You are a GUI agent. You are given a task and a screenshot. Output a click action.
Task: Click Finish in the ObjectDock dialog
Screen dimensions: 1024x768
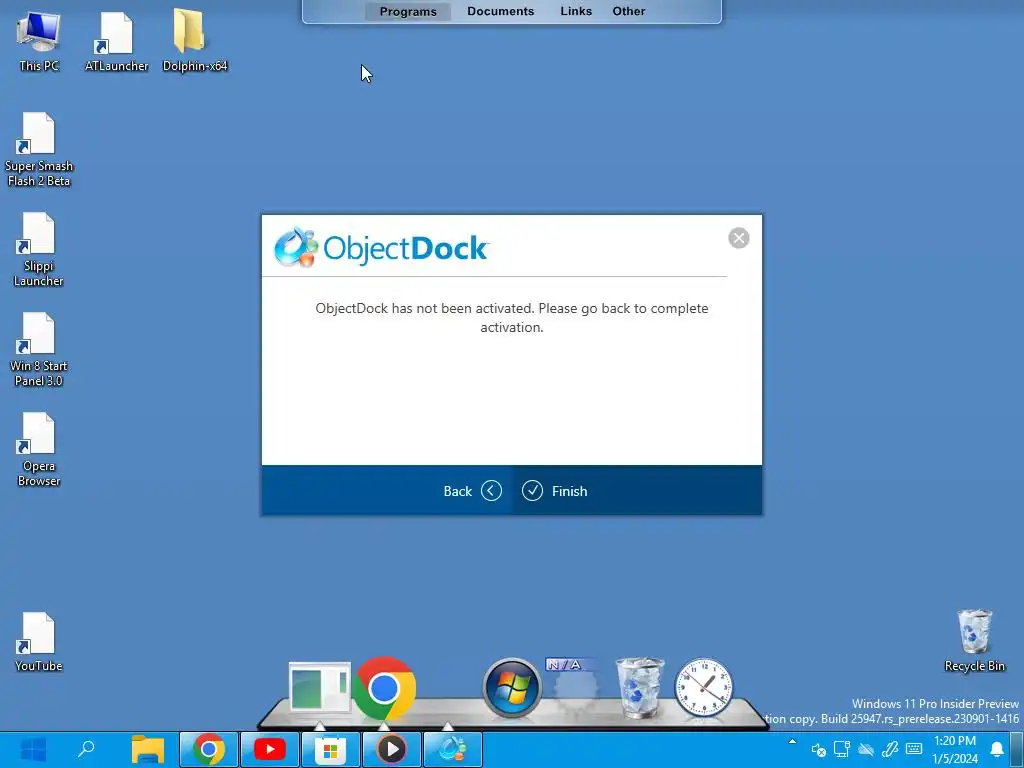554,490
